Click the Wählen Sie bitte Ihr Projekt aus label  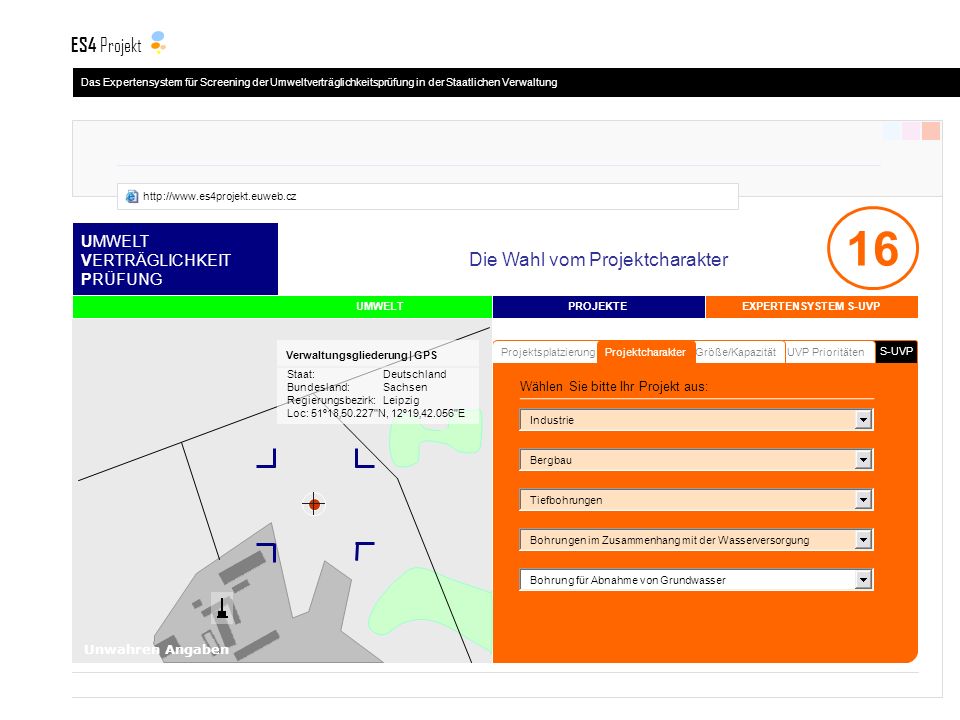tap(613, 386)
